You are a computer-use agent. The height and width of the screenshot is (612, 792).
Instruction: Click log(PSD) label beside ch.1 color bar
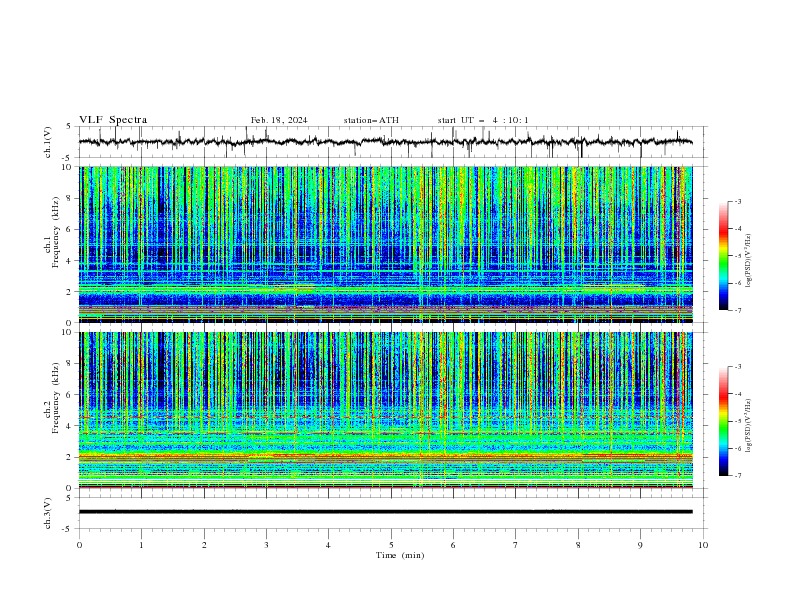(x=749, y=261)
